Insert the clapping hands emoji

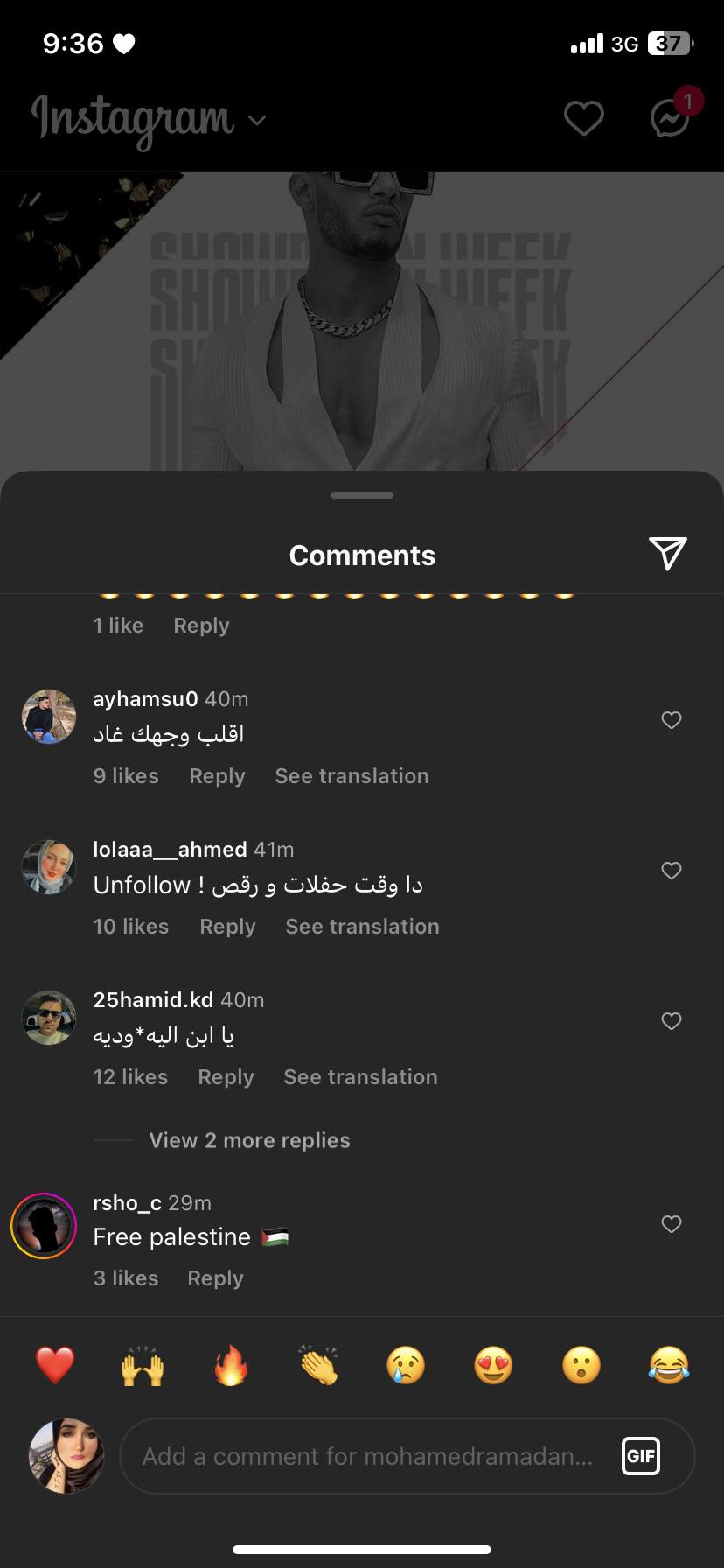tap(318, 1365)
